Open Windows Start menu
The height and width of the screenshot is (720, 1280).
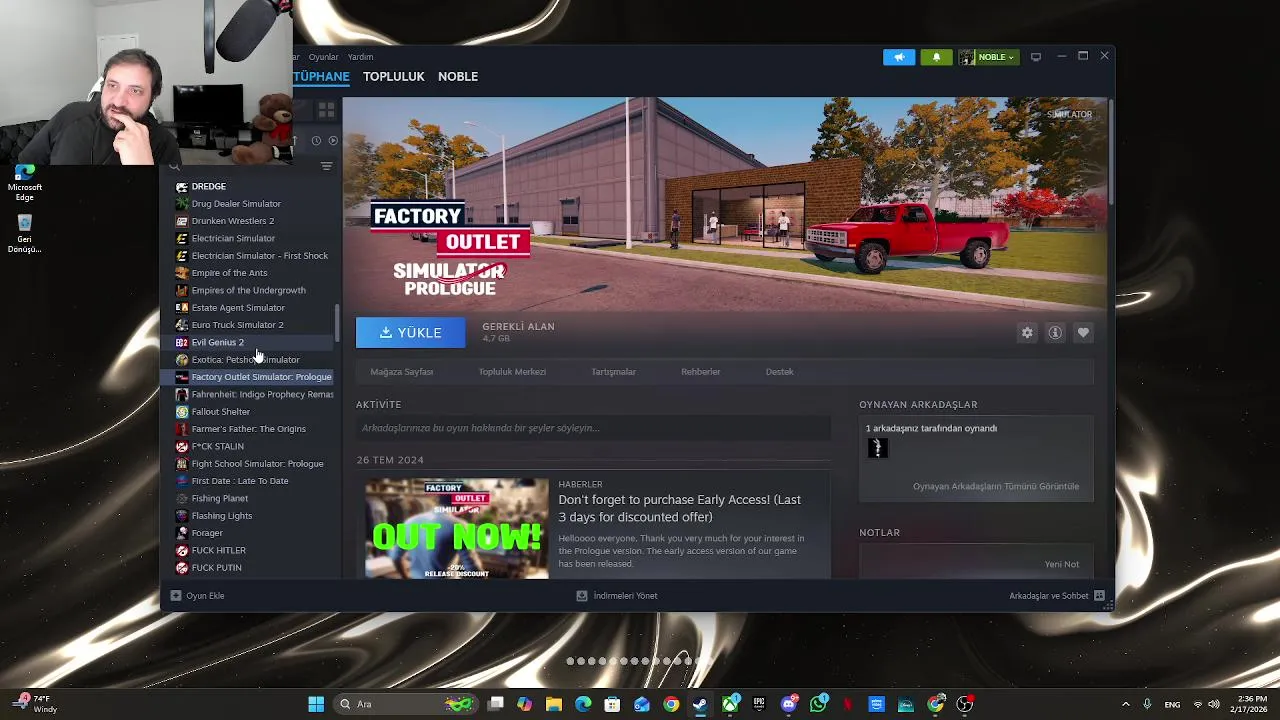pyautogui.click(x=316, y=704)
